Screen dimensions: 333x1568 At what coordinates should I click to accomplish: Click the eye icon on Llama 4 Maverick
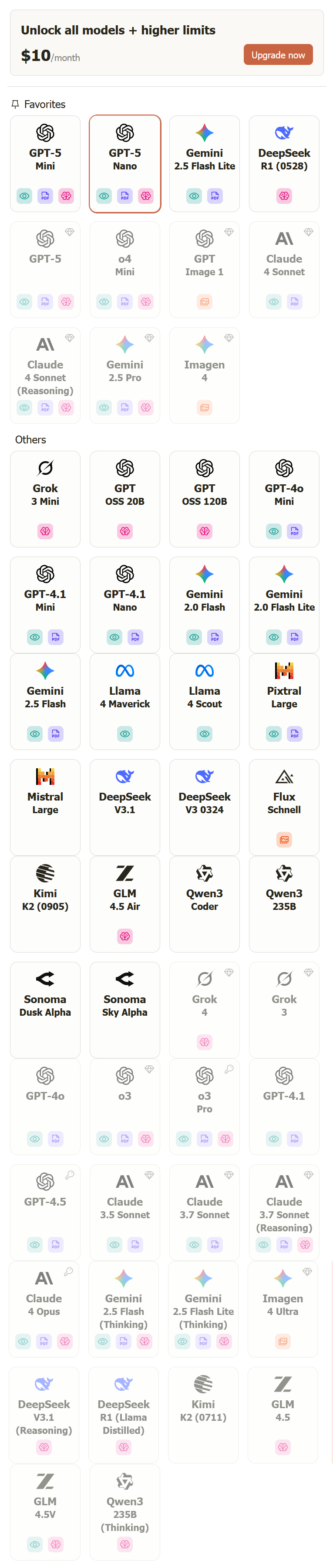[125, 733]
